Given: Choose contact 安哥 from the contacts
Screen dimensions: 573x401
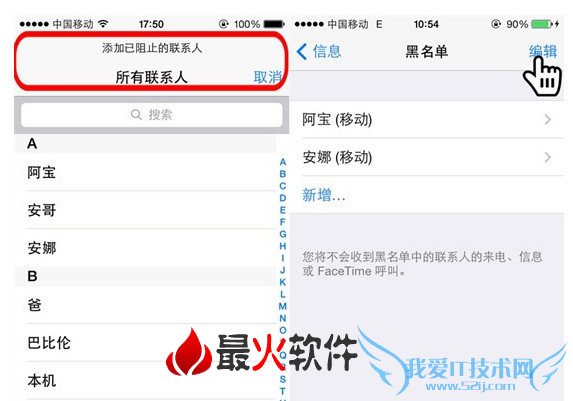Looking at the screenshot, I should point(145,210).
